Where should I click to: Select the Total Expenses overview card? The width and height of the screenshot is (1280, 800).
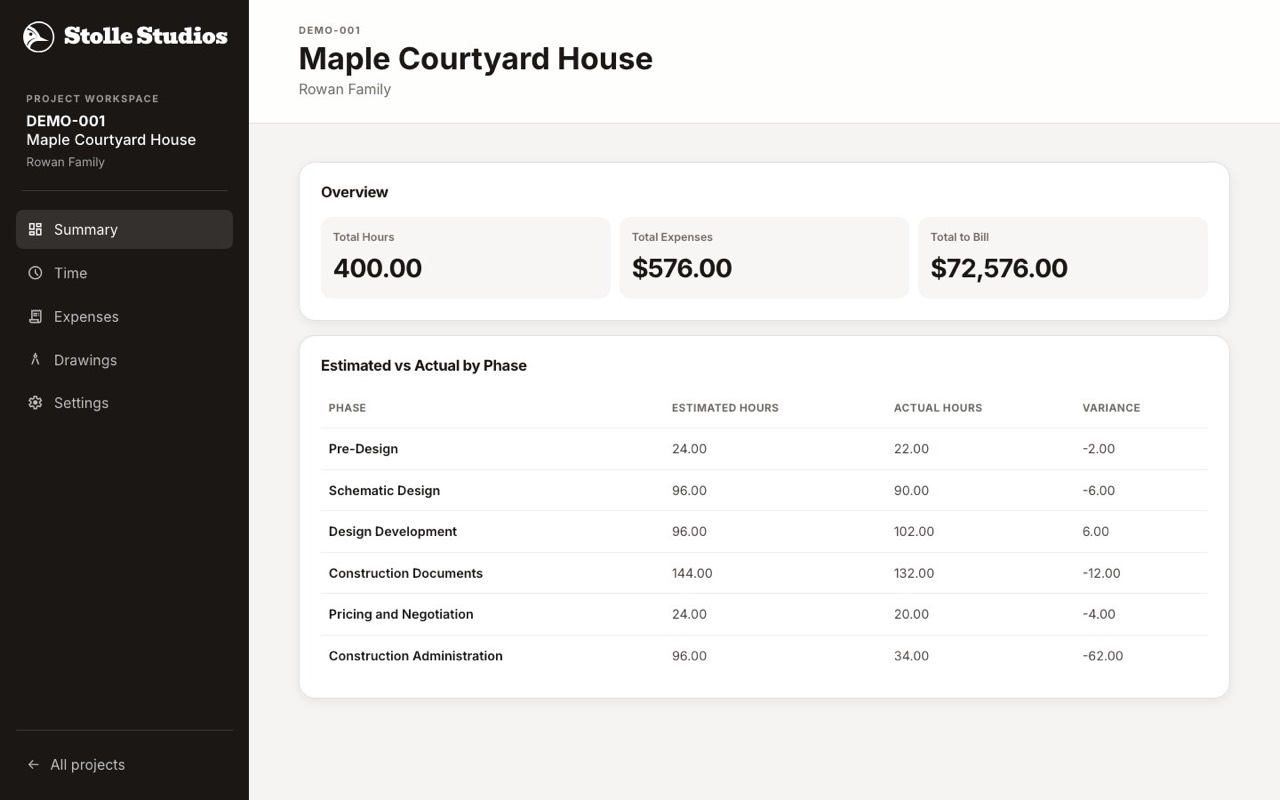click(x=764, y=257)
